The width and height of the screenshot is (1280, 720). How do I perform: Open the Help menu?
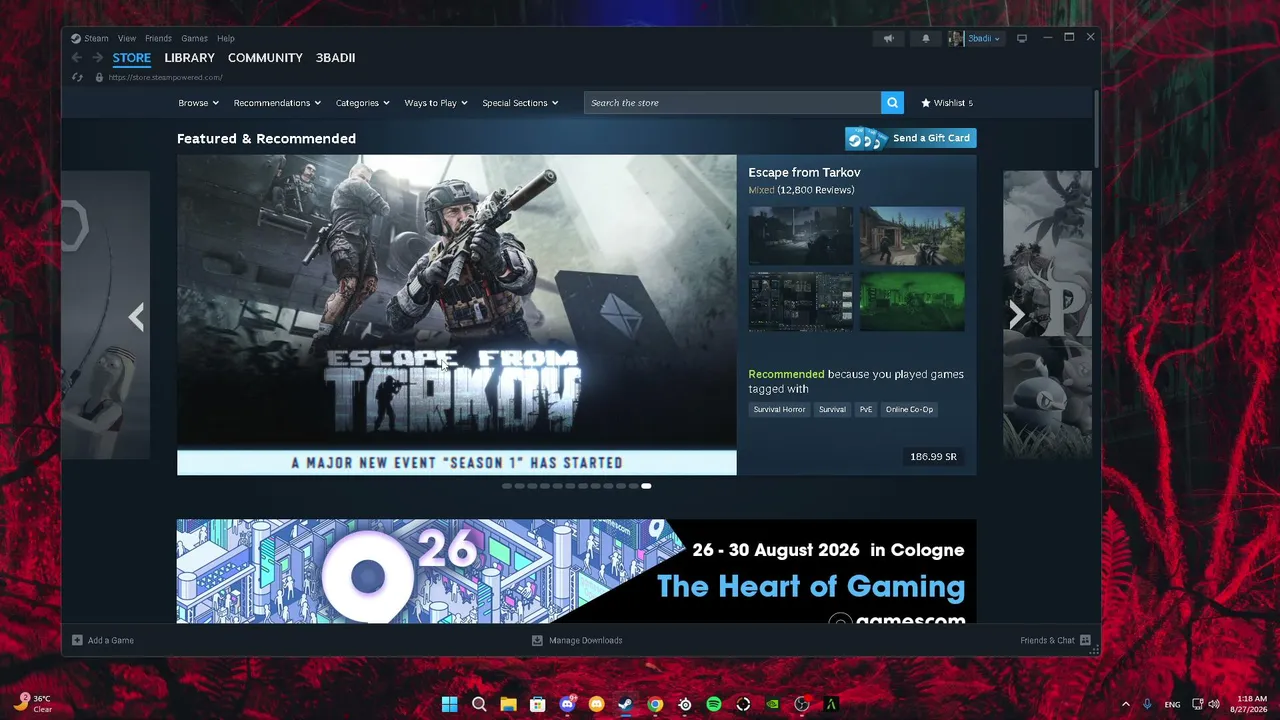[226, 38]
